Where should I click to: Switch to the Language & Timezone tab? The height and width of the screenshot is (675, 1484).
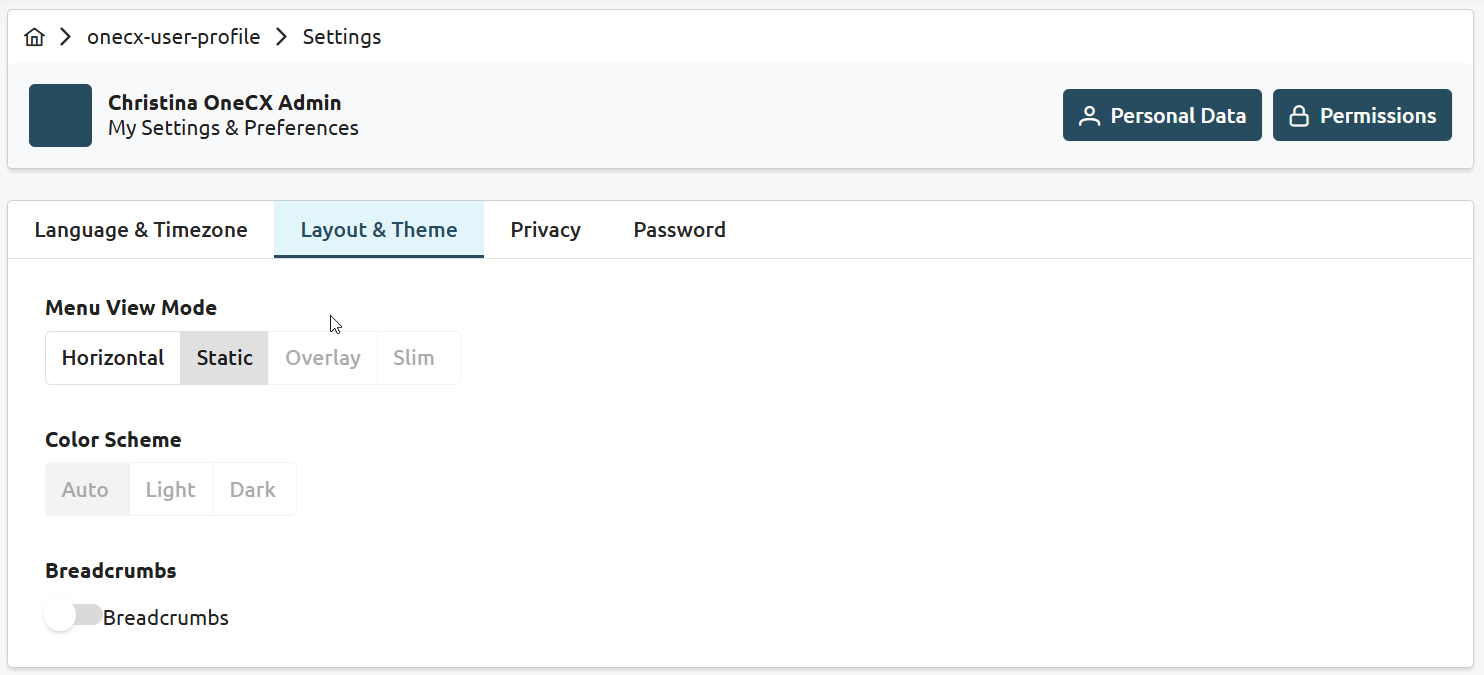click(x=141, y=230)
